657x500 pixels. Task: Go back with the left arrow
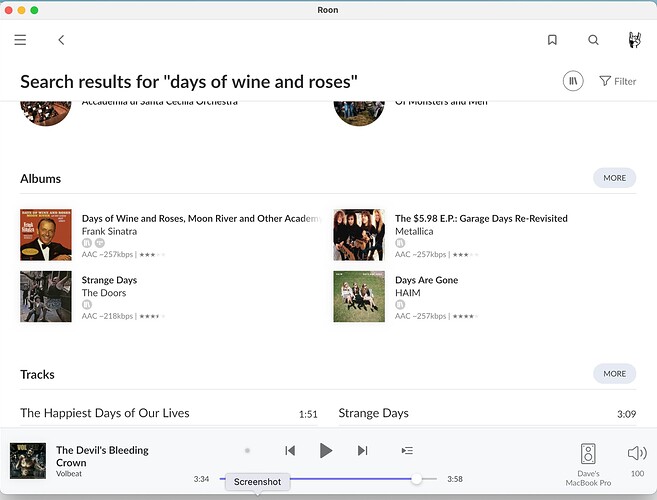61,40
